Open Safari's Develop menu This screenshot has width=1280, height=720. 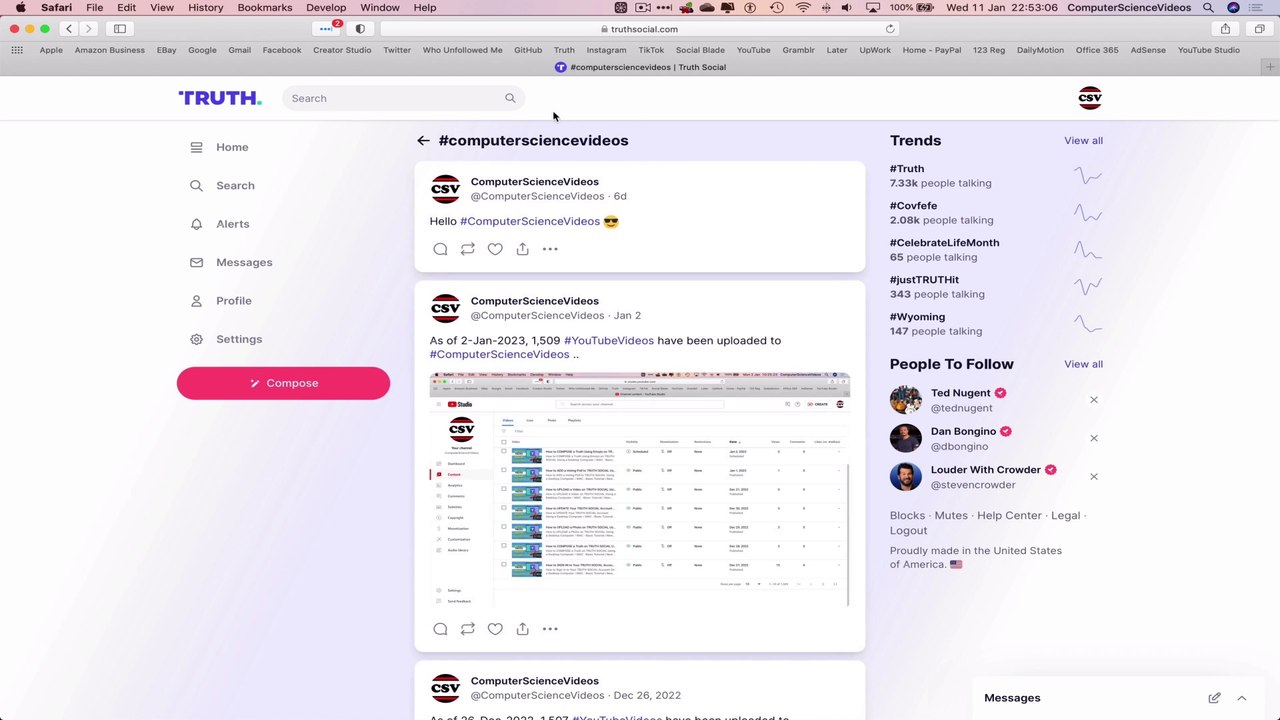(x=326, y=8)
